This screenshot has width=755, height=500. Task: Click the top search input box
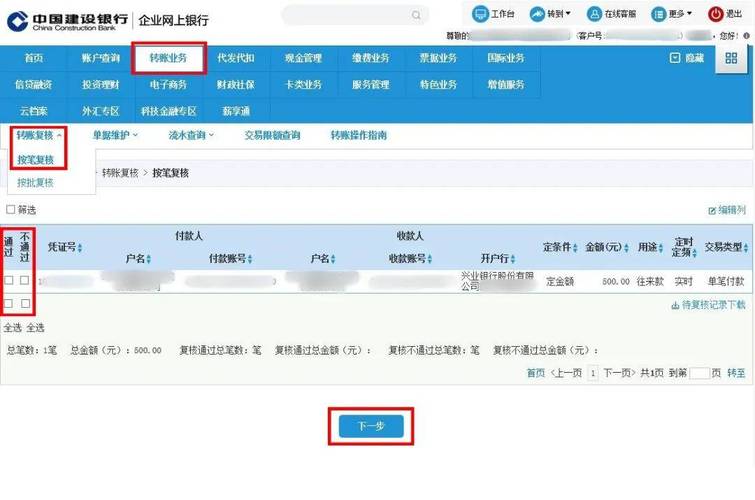click(354, 15)
